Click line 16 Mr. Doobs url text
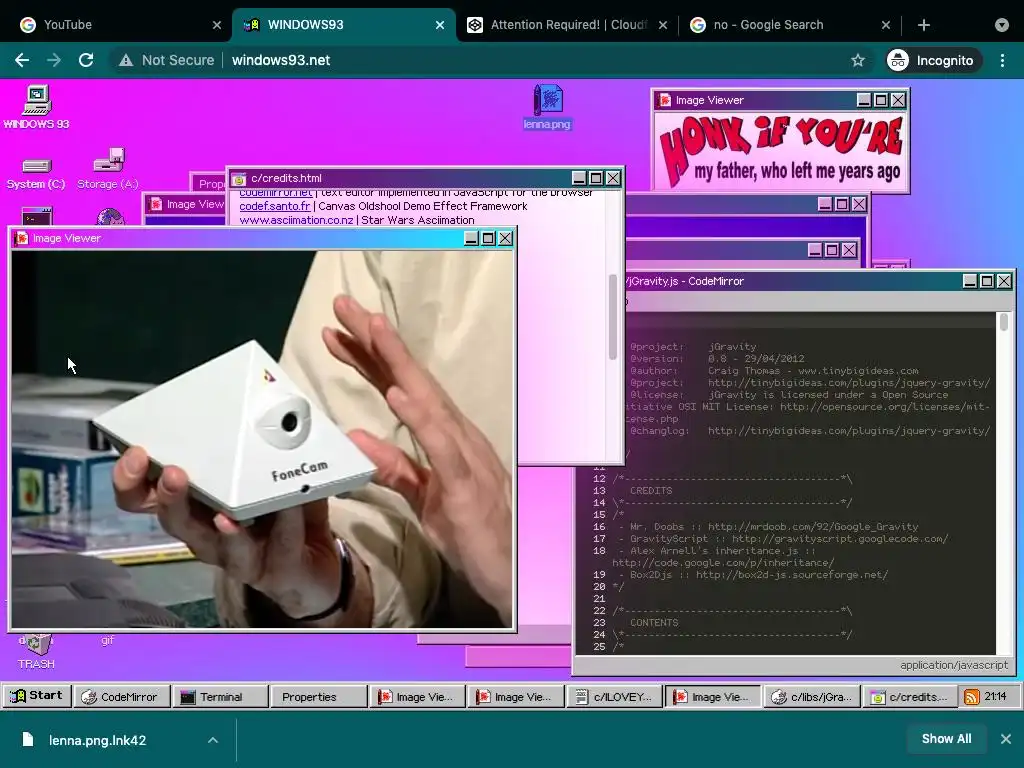 (x=813, y=526)
